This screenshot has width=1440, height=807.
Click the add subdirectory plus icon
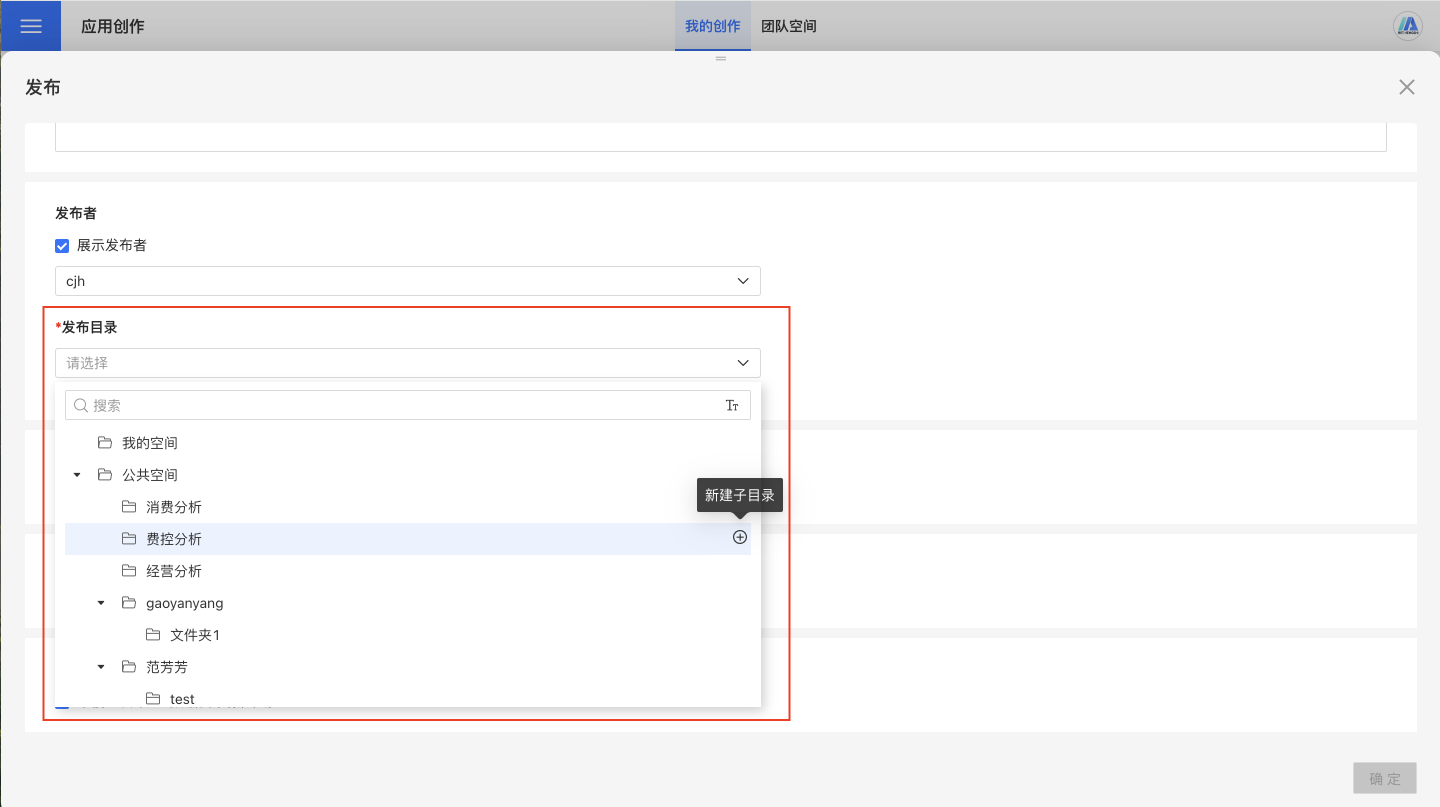740,538
